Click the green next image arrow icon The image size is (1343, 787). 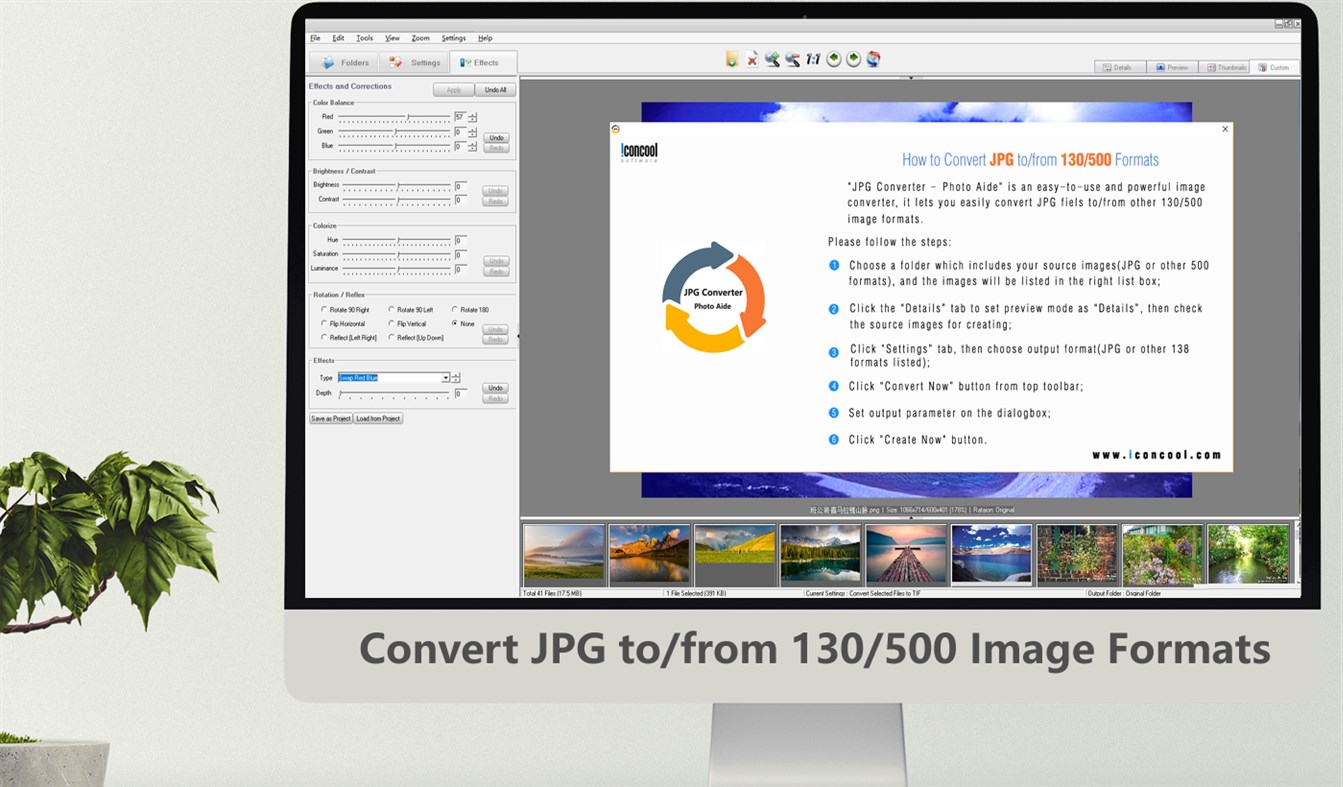click(853, 59)
